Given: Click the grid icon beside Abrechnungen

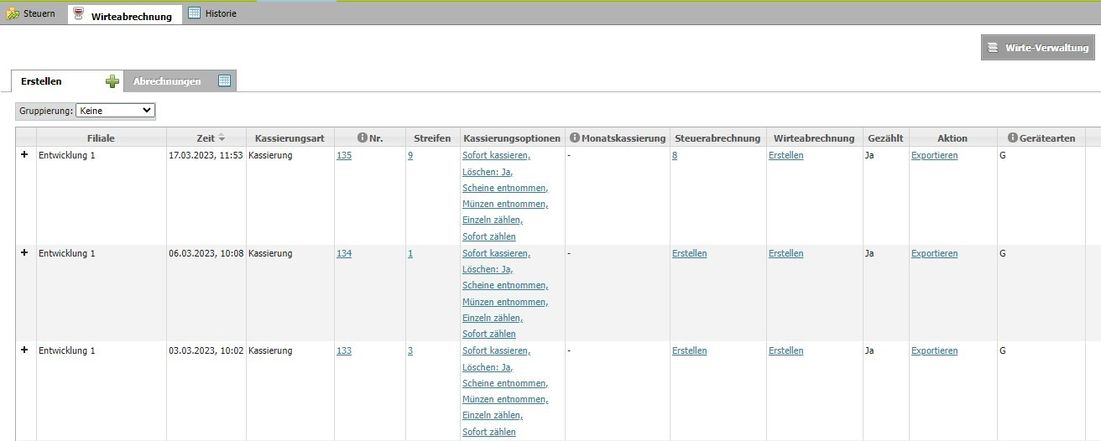Looking at the screenshot, I should pyautogui.click(x=224, y=81).
